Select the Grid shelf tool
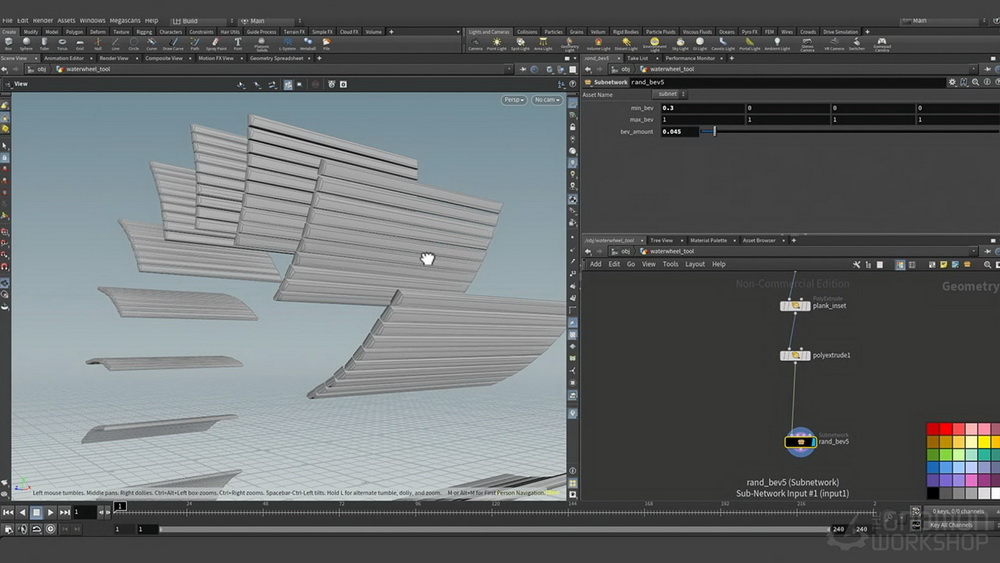1000x563 pixels. point(80,43)
